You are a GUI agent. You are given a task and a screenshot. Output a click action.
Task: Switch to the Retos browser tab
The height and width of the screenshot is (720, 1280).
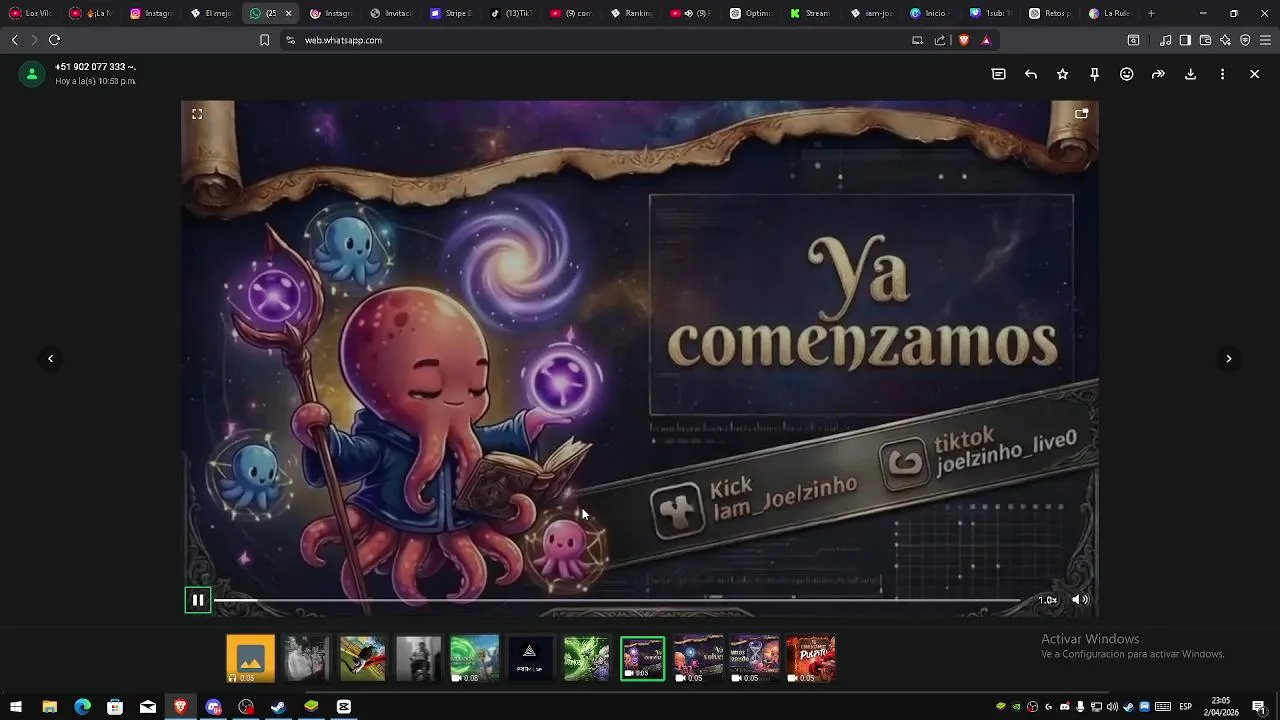1051,13
